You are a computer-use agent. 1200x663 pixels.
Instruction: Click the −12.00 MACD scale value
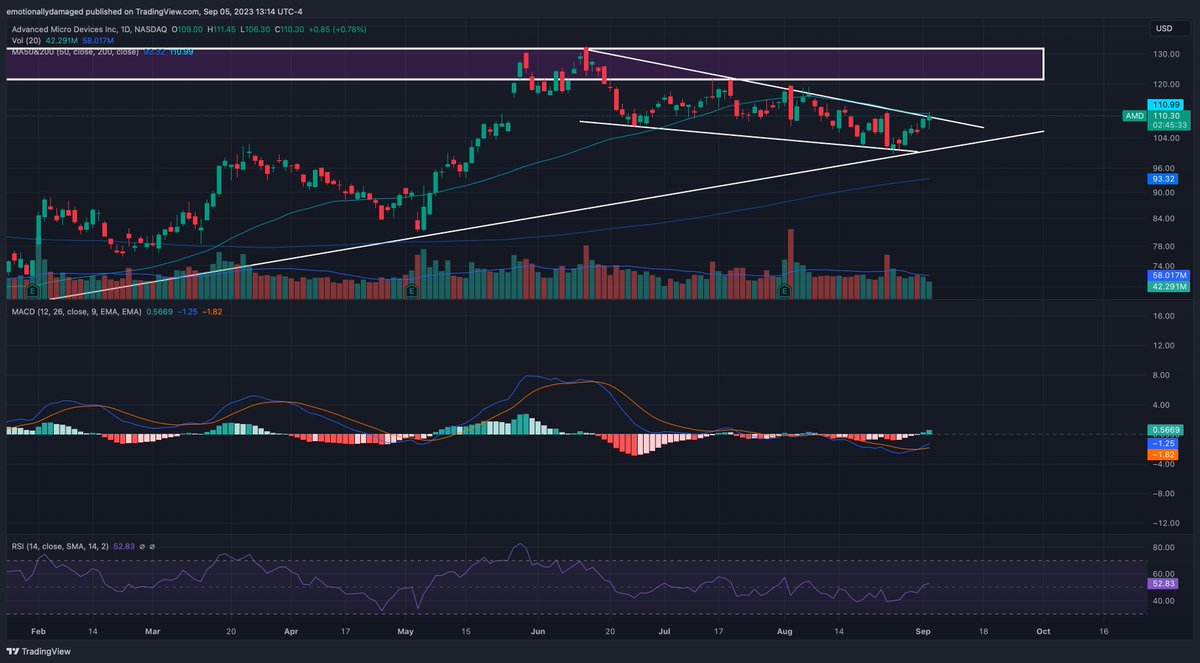1166,523
